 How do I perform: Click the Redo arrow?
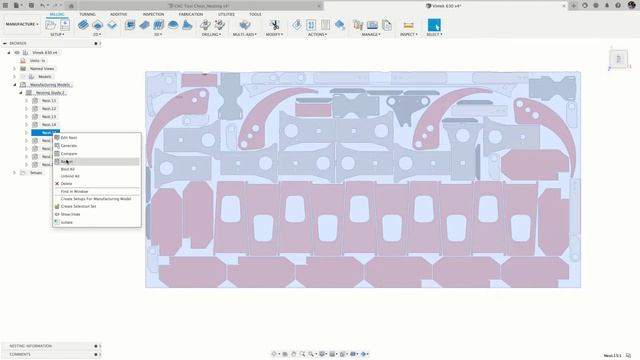tap(56, 6)
